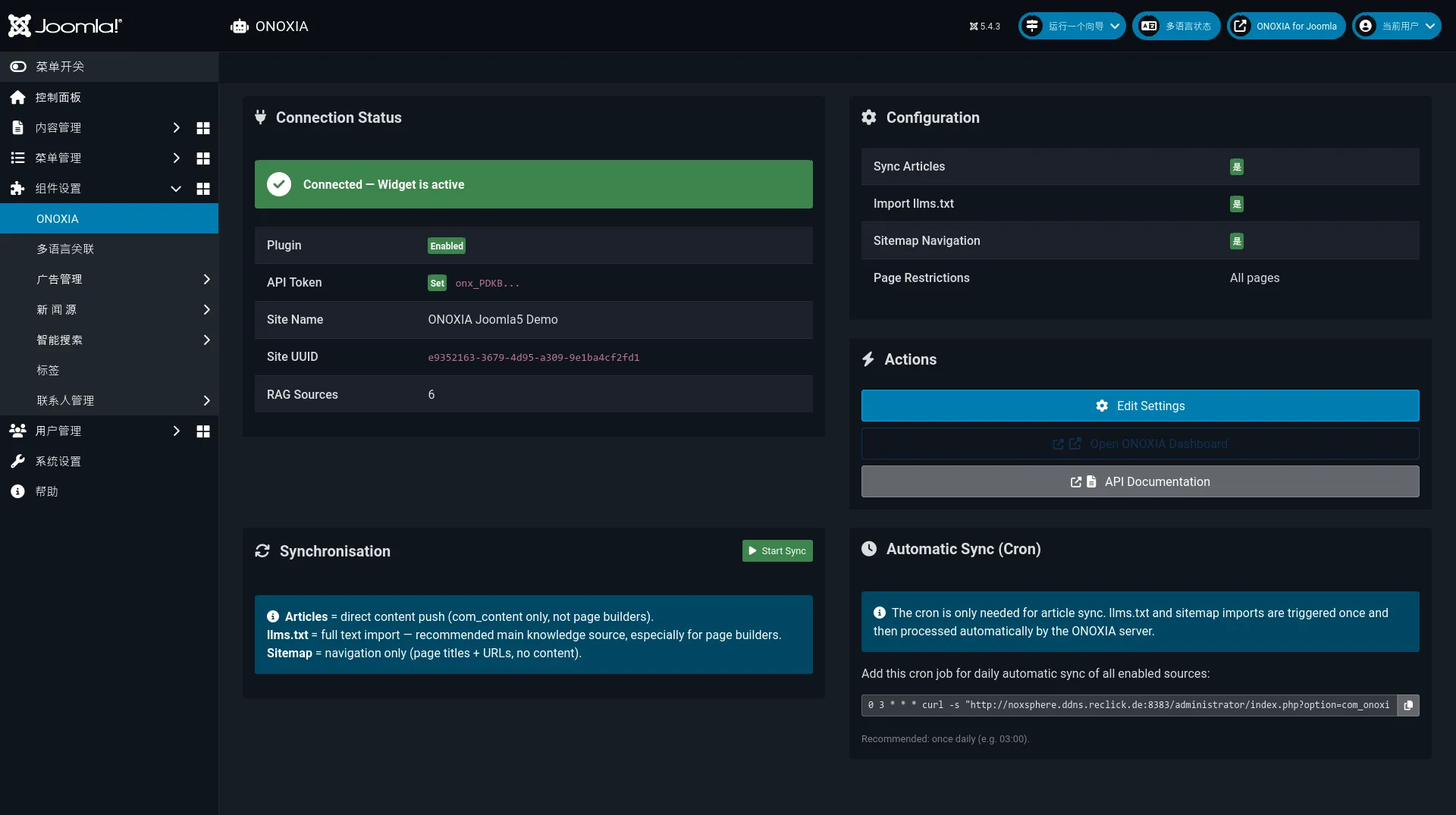Click the ONOXIA Joomla5 Demo site name
Image resolution: width=1456 pixels, height=815 pixels.
pos(493,319)
